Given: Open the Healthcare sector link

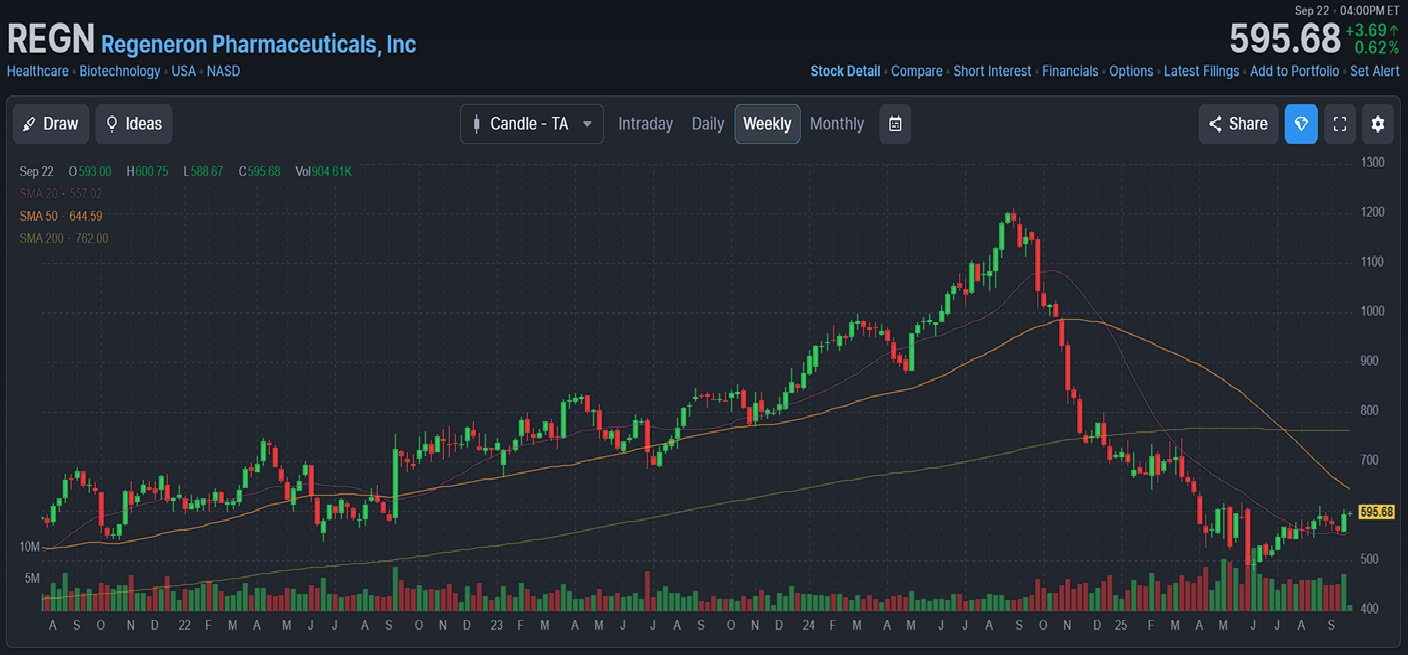Looking at the screenshot, I should pyautogui.click(x=38, y=71).
